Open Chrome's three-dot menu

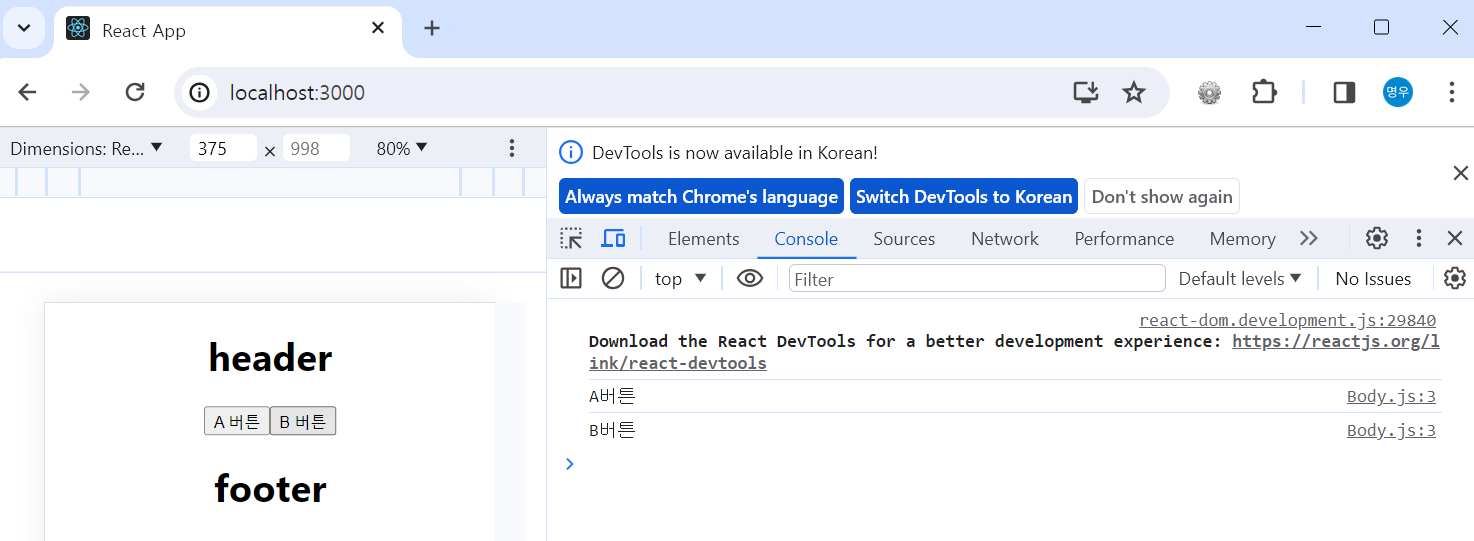tap(1451, 93)
